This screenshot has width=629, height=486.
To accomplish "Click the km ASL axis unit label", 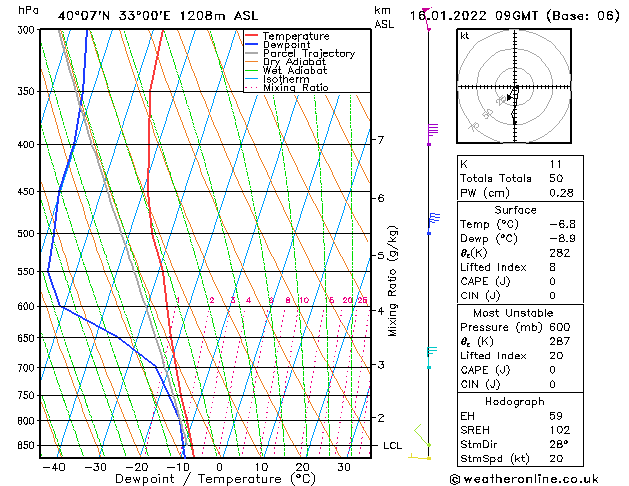I will point(384,17).
